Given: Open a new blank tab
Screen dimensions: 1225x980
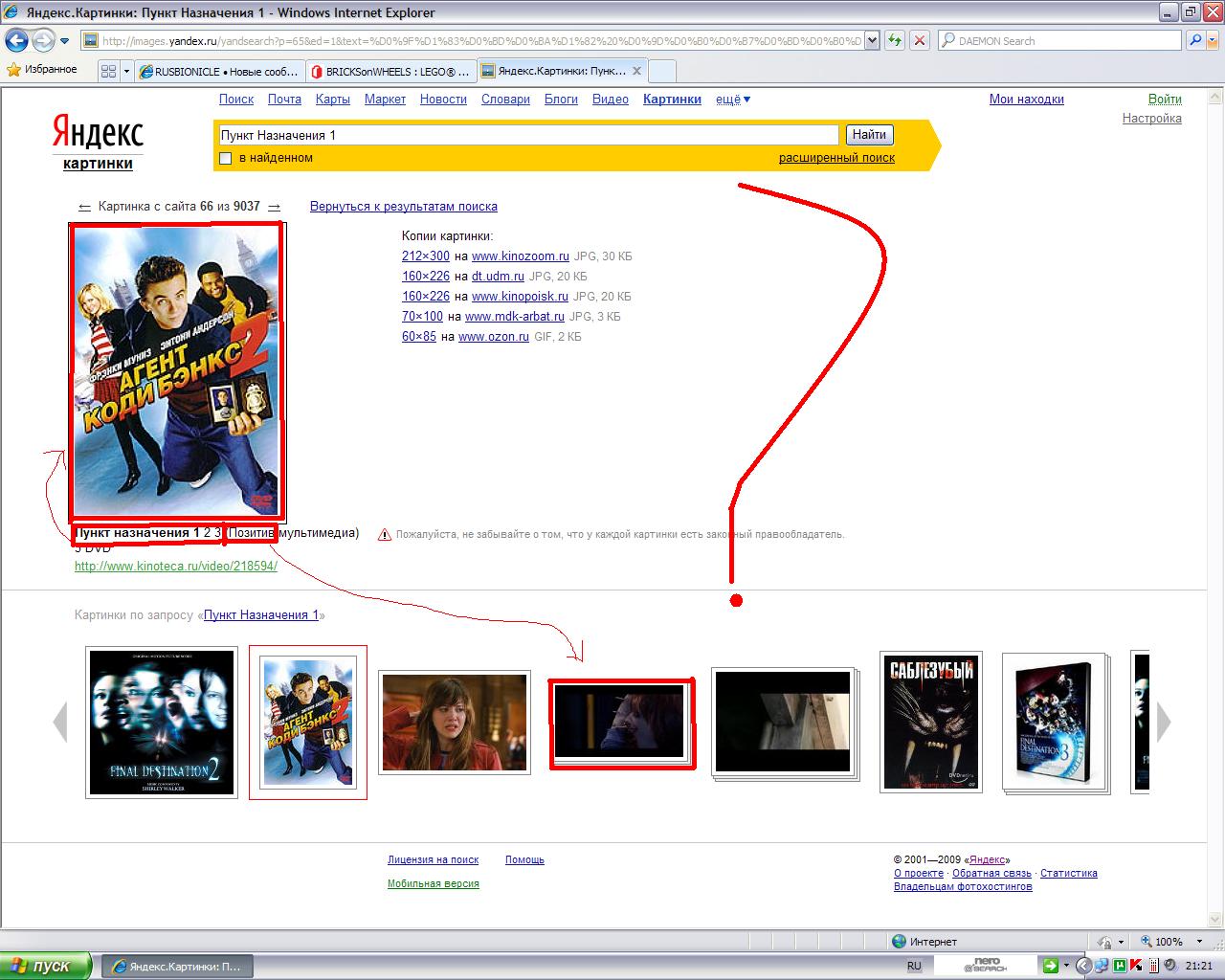Looking at the screenshot, I should (662, 71).
